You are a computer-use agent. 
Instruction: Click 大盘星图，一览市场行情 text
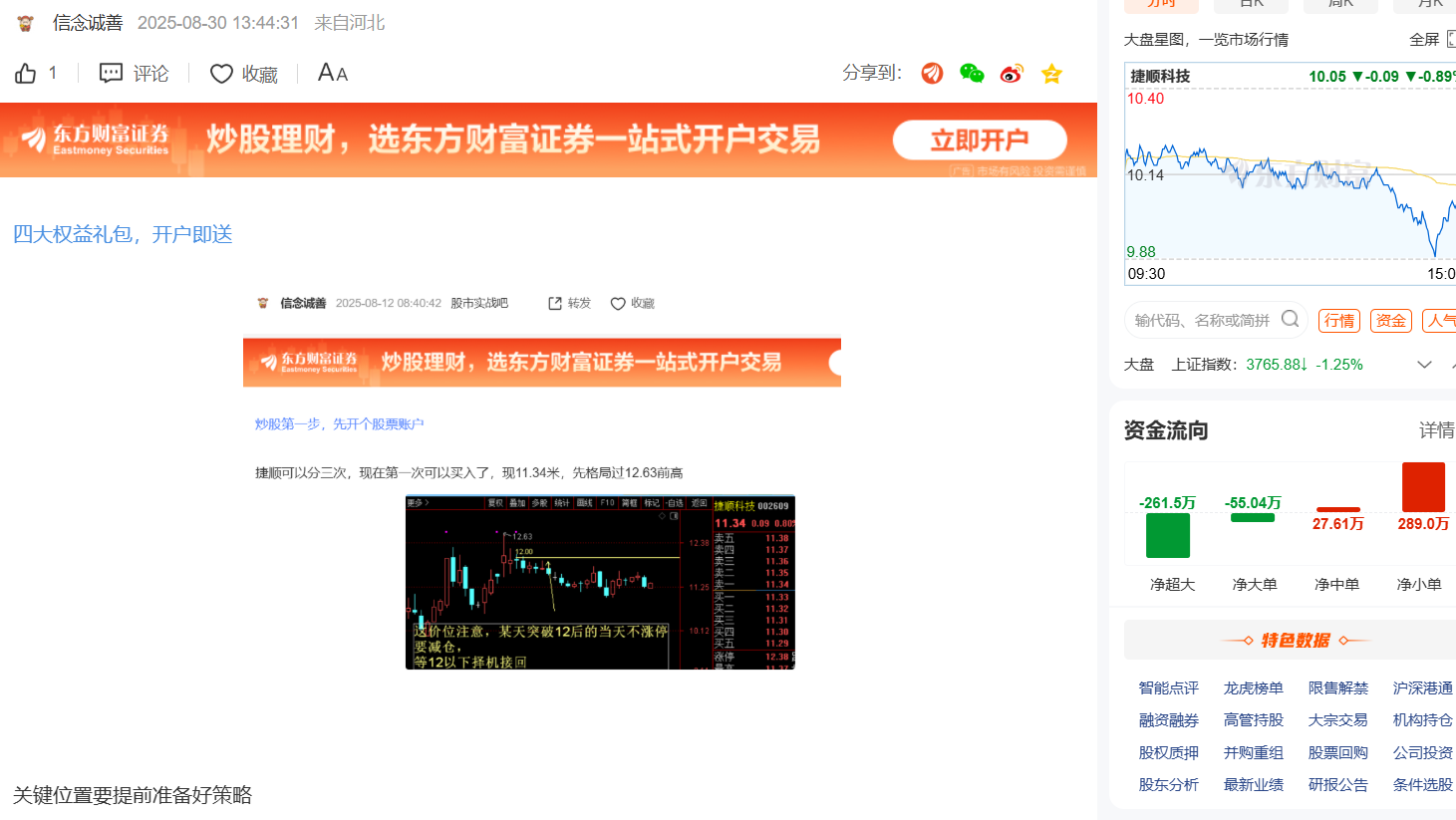pyautogui.click(x=1206, y=40)
